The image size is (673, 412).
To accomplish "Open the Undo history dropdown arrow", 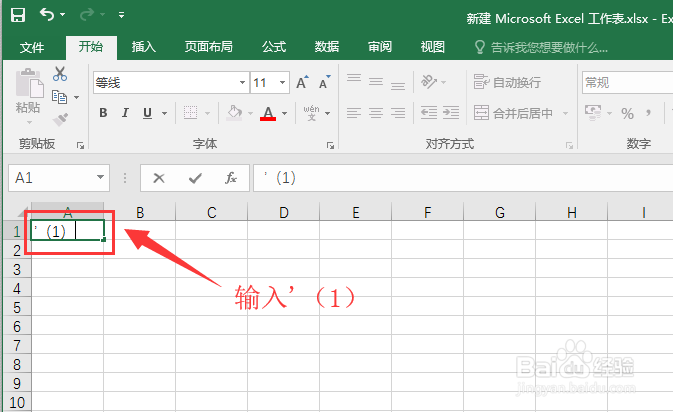I will [x=63, y=15].
